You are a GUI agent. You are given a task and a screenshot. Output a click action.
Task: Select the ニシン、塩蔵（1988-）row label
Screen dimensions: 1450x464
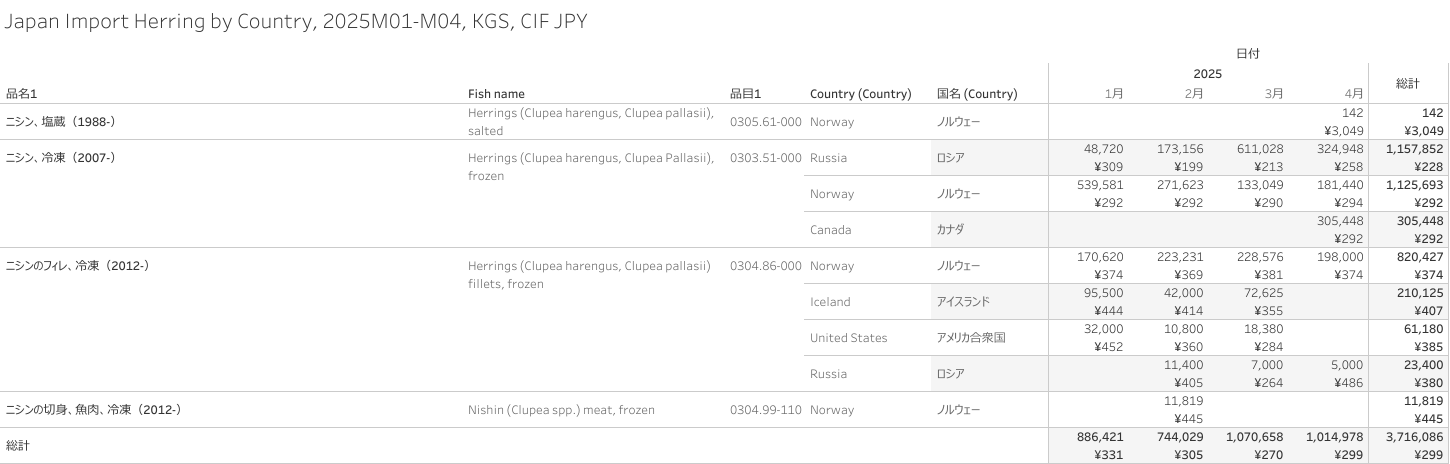(x=61, y=122)
